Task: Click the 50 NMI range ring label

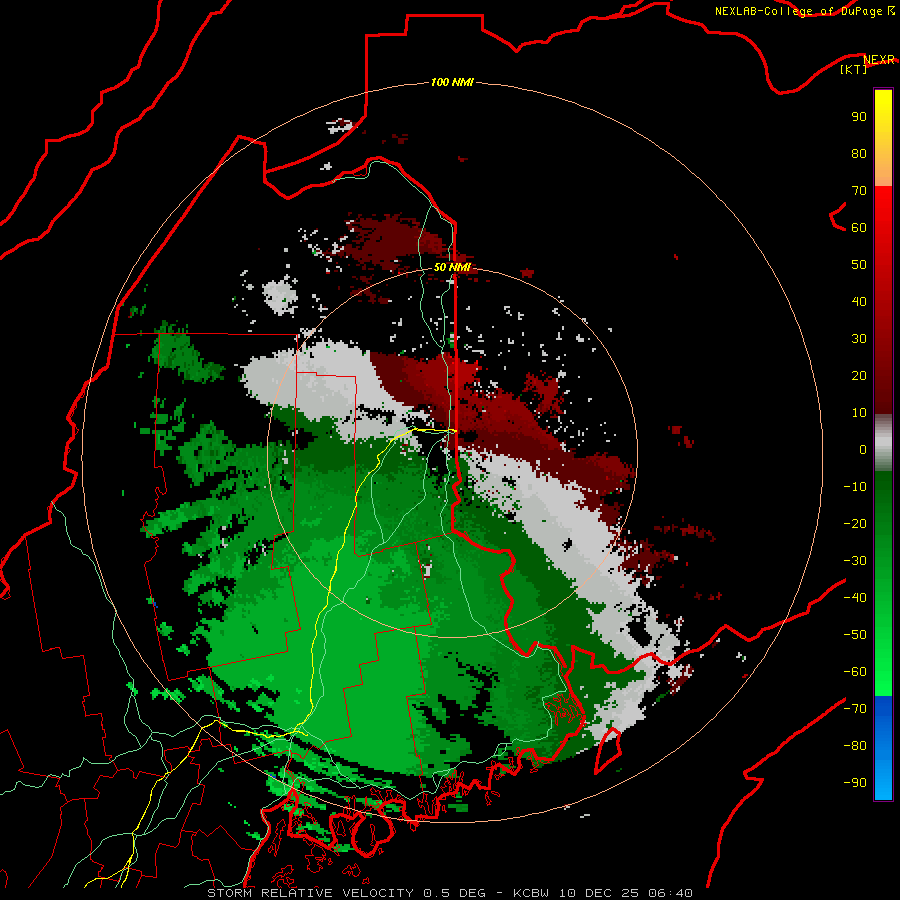Action: 452,267
